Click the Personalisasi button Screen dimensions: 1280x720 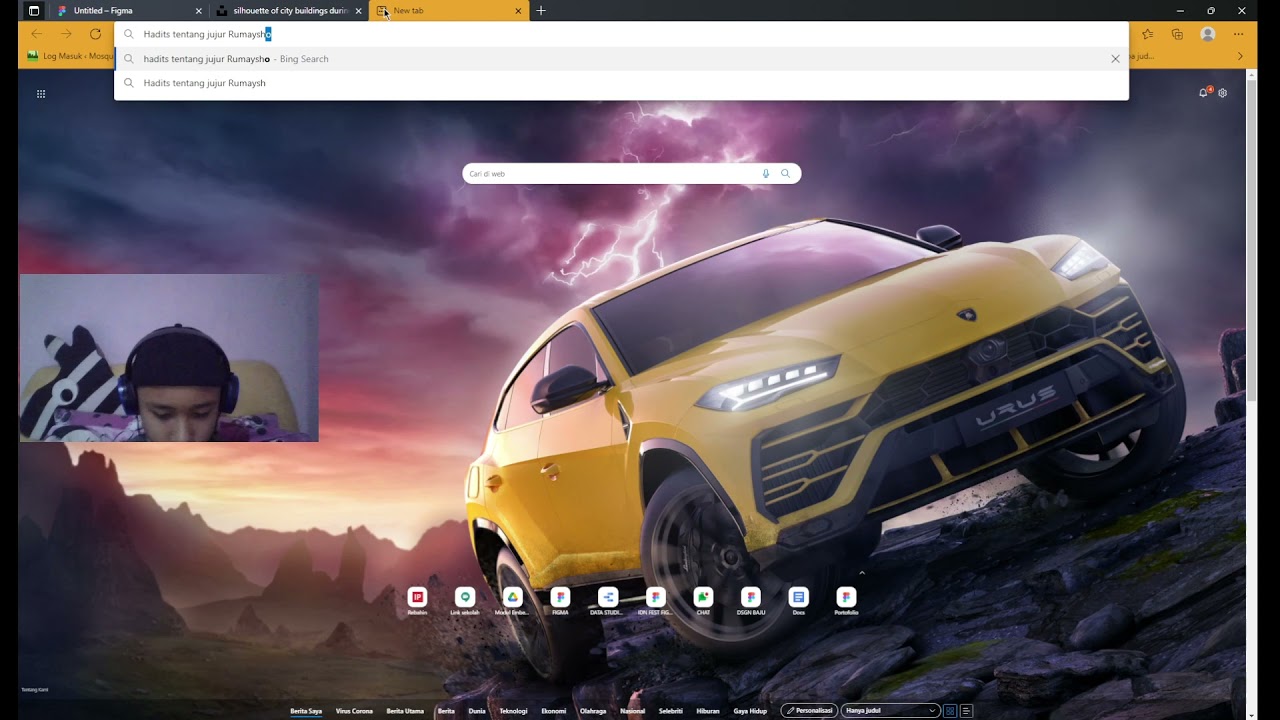click(x=809, y=711)
